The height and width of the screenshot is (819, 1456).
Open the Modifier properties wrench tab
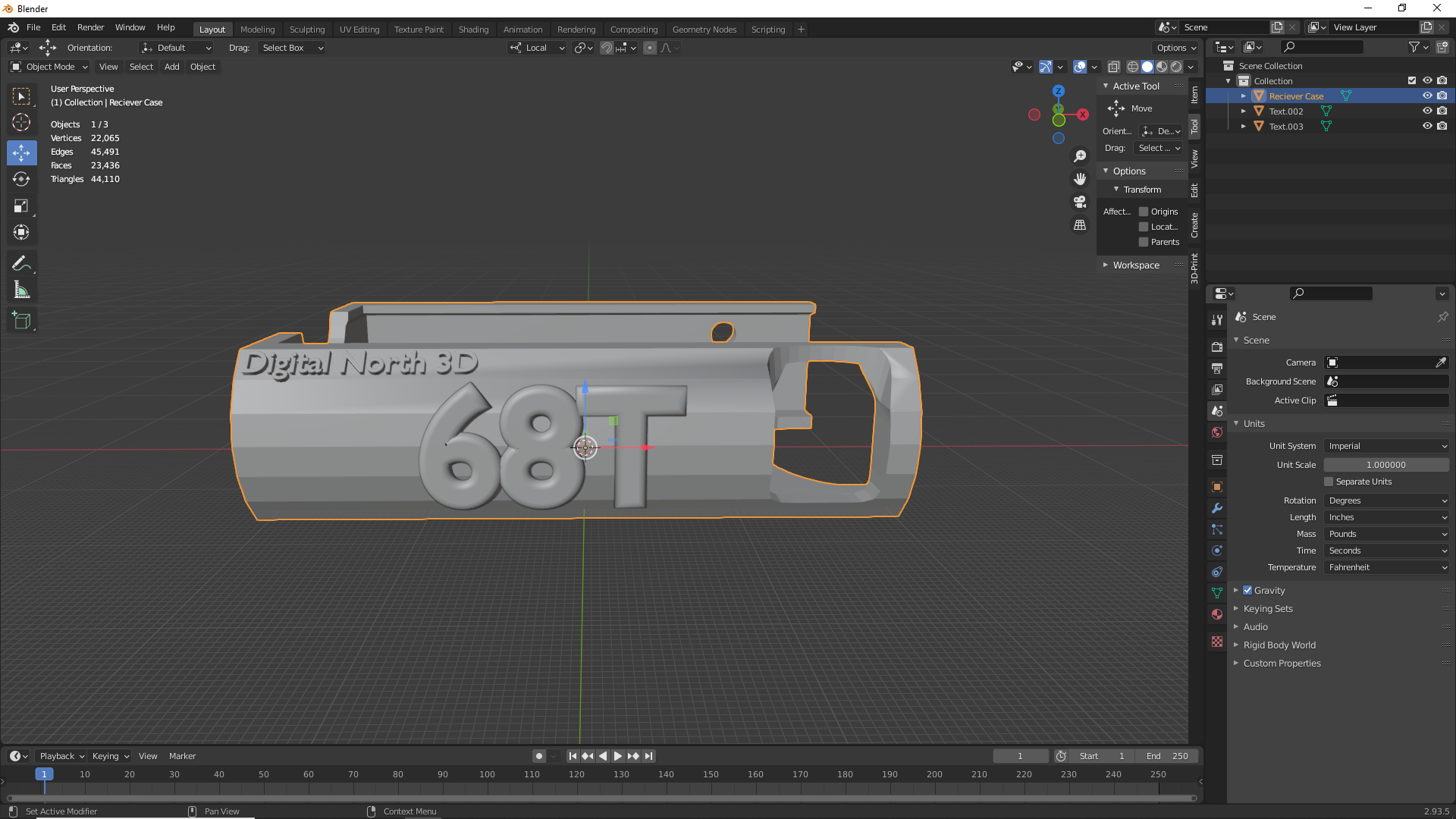point(1217,508)
